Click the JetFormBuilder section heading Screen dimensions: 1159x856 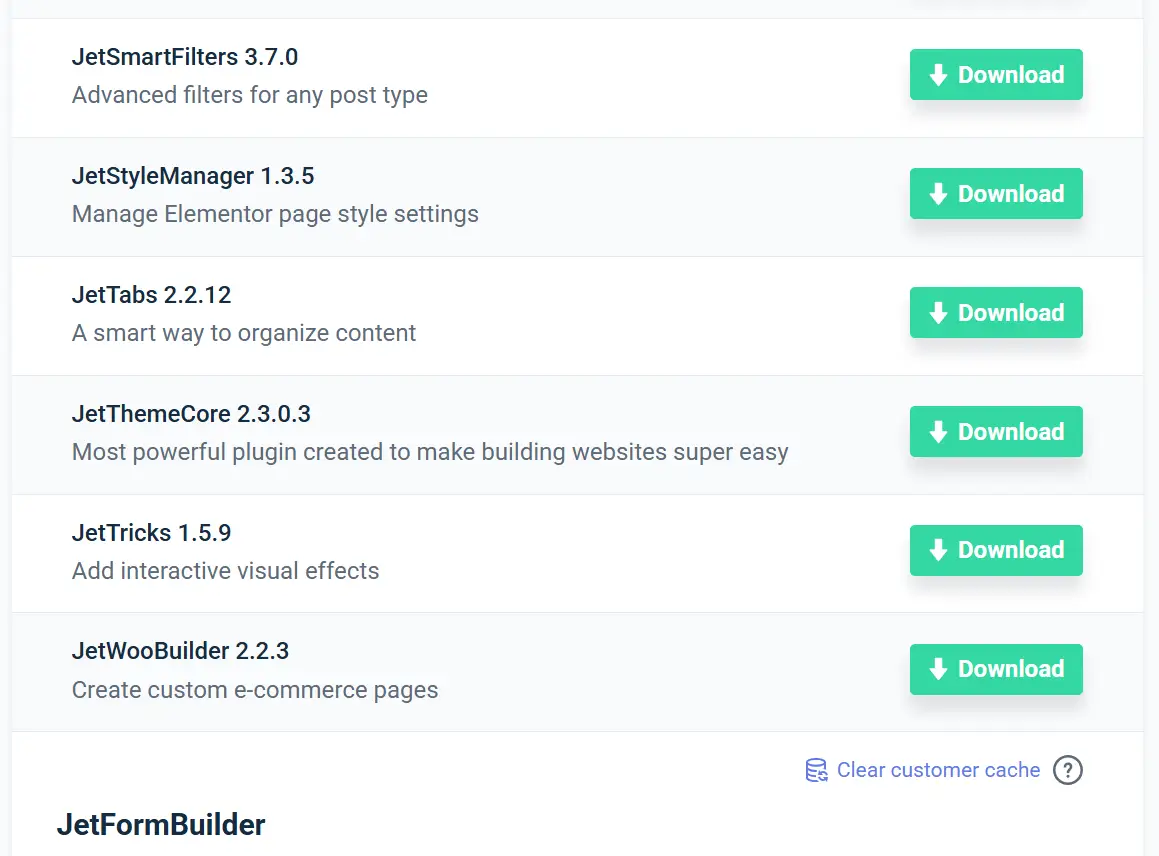[161, 825]
